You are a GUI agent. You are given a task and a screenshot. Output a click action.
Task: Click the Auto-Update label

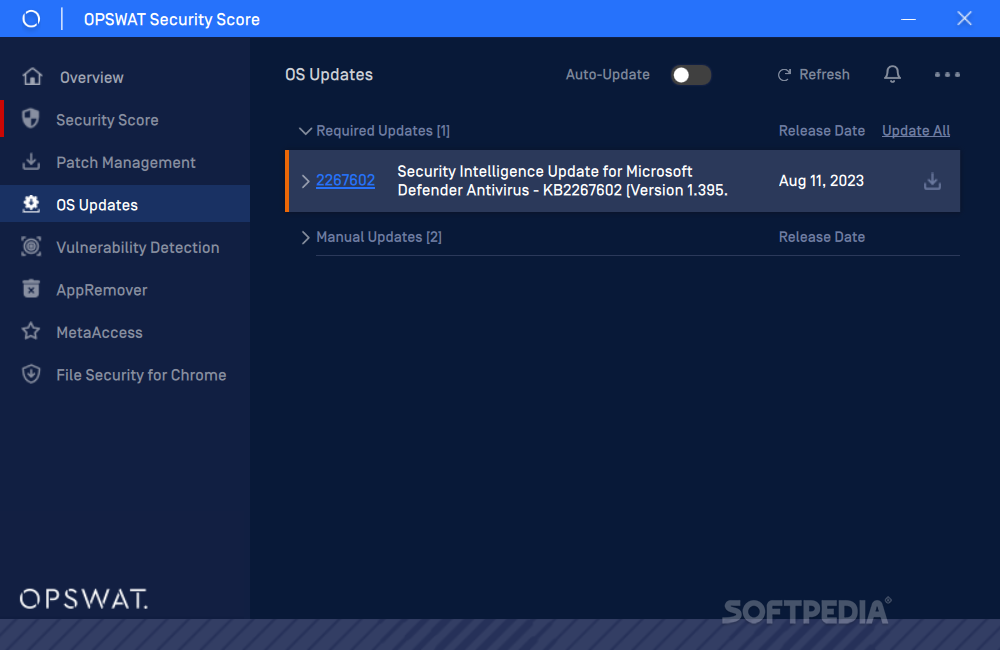pos(608,75)
